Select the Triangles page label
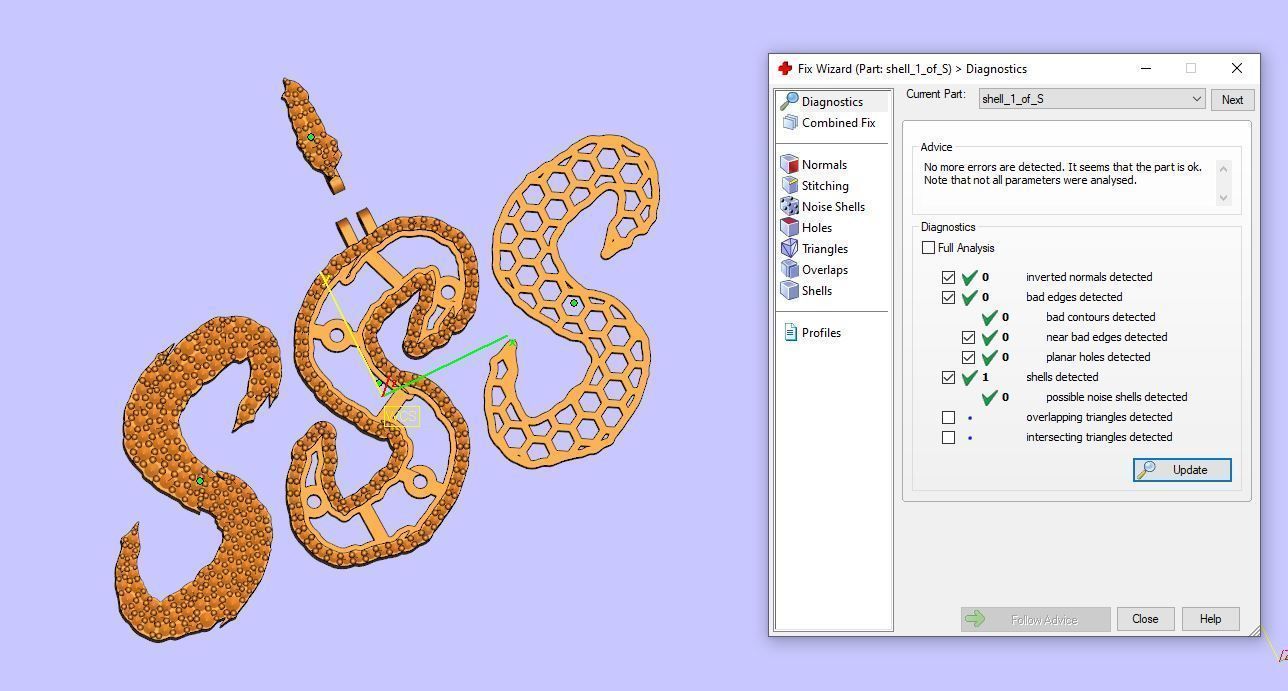Viewport: 1288px width, 691px height. coord(825,249)
